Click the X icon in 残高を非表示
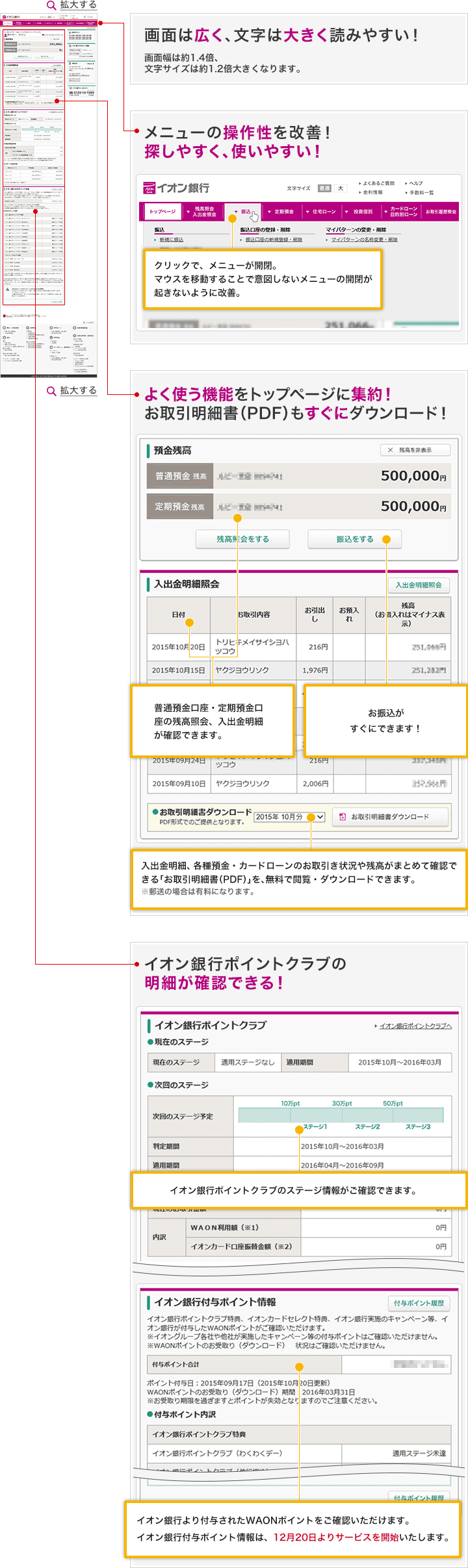Screen dimensions: 468x1568 coord(390,450)
